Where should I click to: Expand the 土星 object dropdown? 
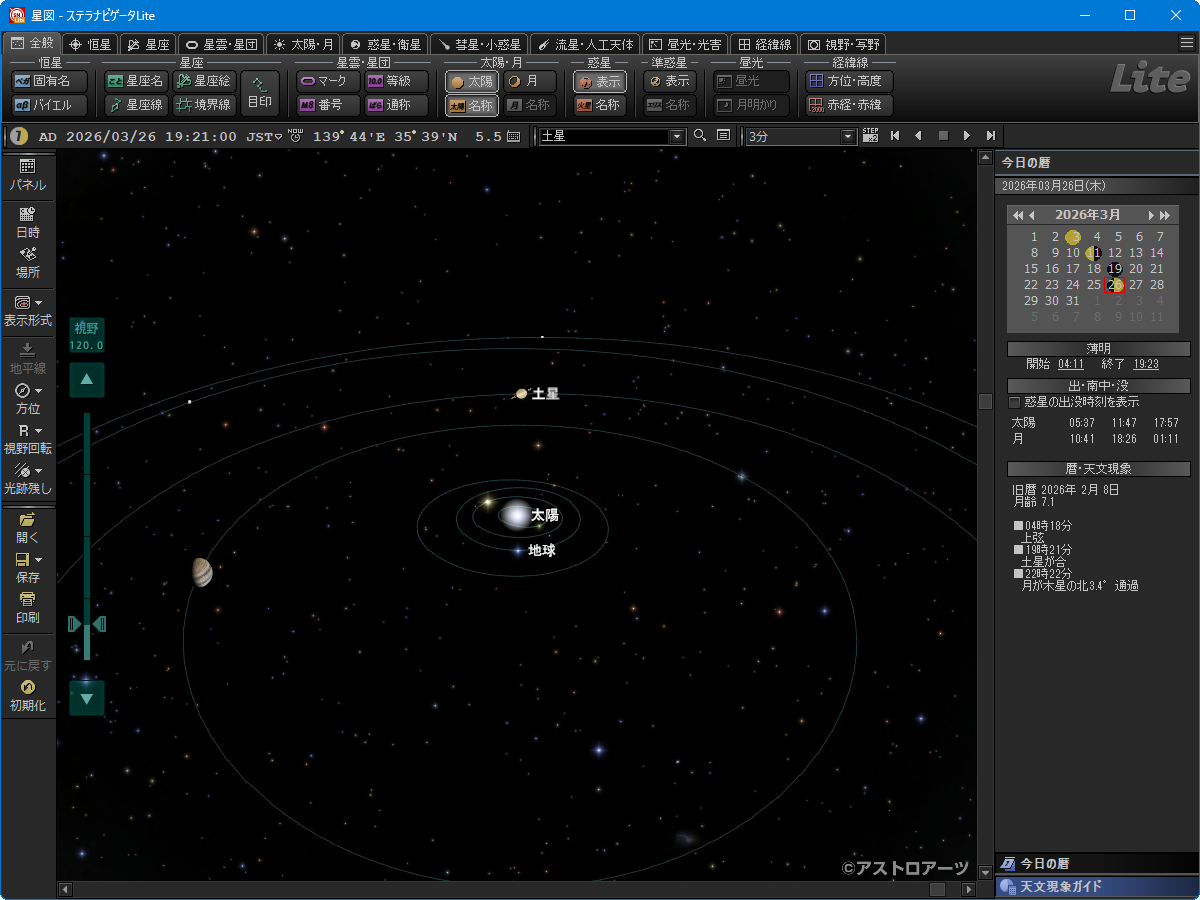pyautogui.click(x=677, y=136)
